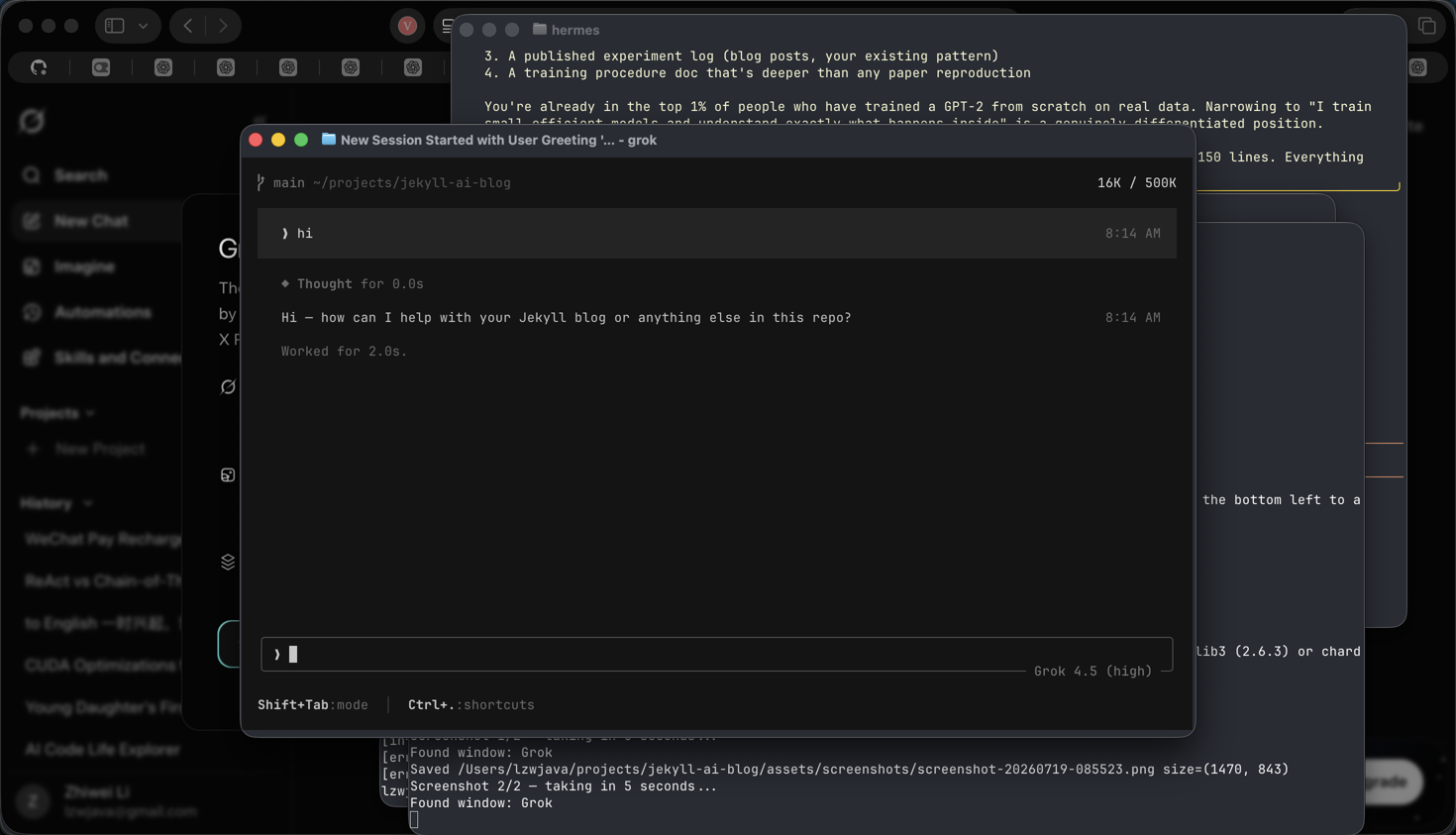Open the WeChat Pay Recharge history chat
Viewport: 1456px width, 835px height.
(x=103, y=539)
